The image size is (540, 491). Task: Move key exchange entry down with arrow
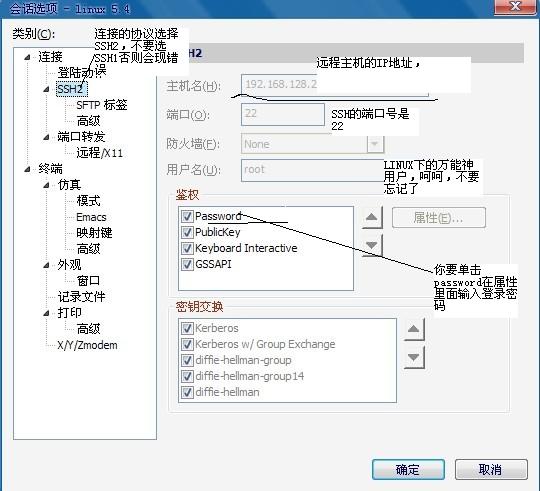[x=414, y=357]
